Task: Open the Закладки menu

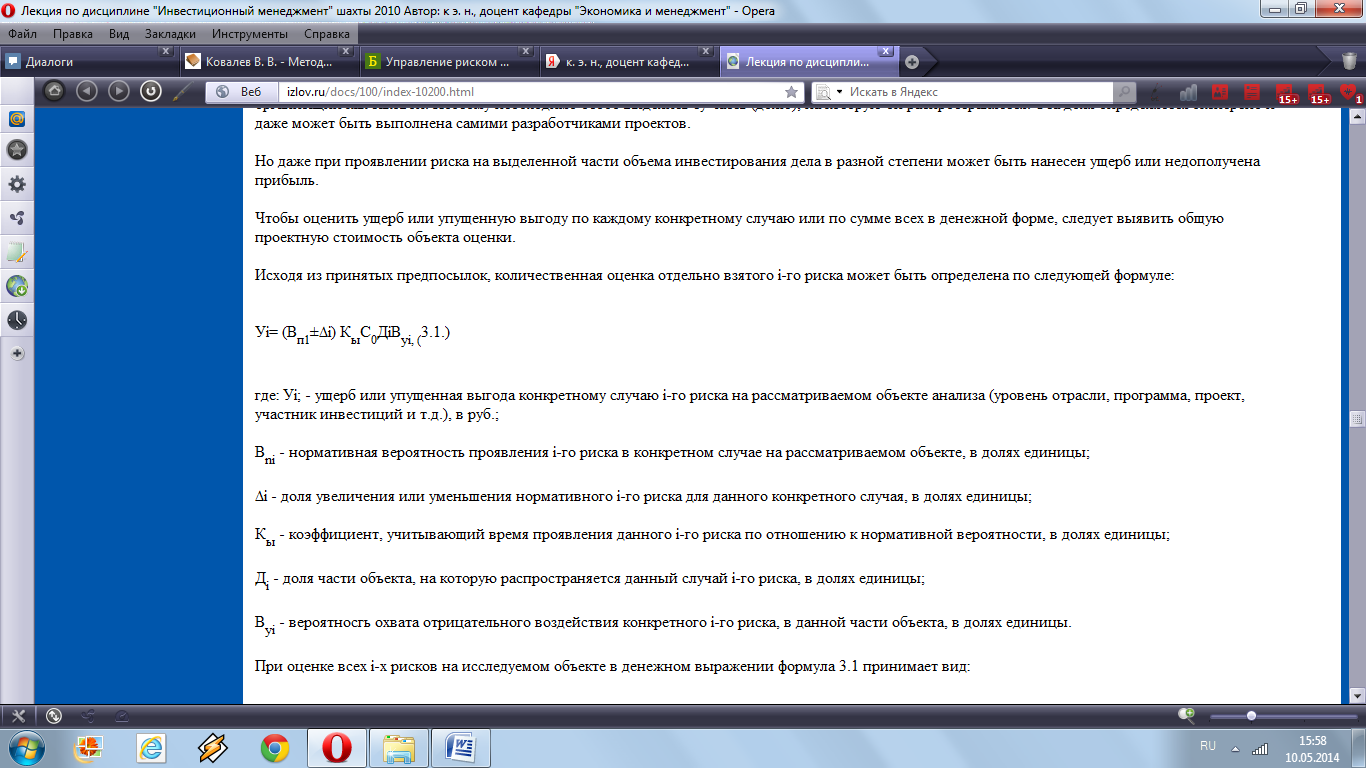Action: [169, 33]
